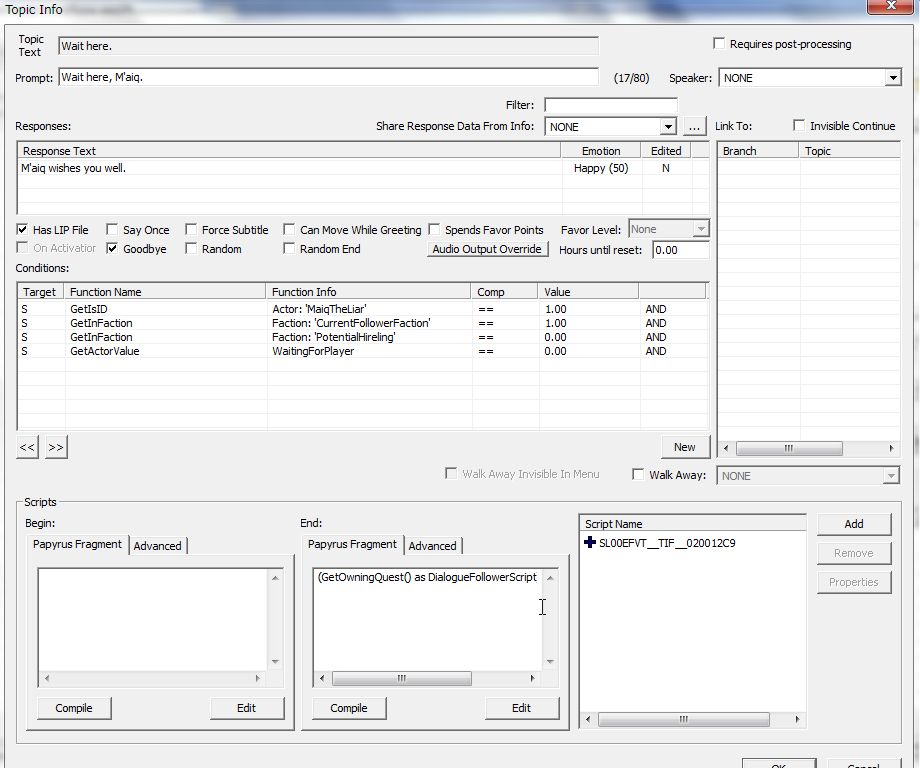Viewport: 920px width, 768px height.
Task: Click the Script Name column header
Action: click(x=692, y=524)
